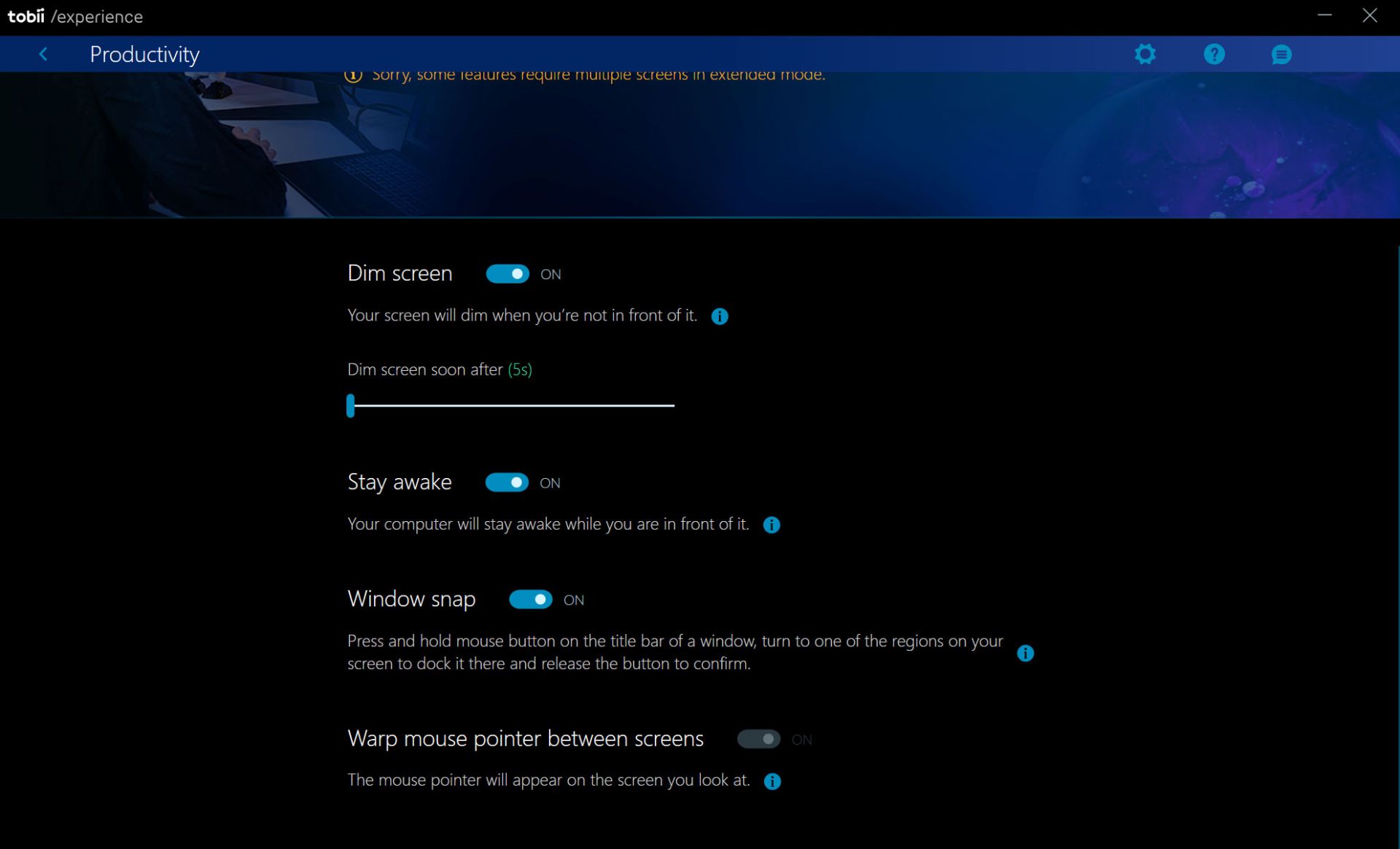
Task: Open the settings gear icon
Action: point(1145,54)
